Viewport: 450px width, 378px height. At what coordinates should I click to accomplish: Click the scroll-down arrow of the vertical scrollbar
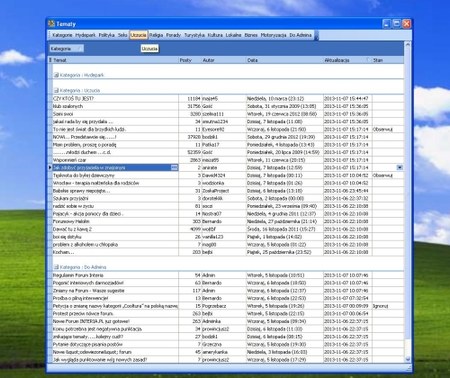[408, 359]
